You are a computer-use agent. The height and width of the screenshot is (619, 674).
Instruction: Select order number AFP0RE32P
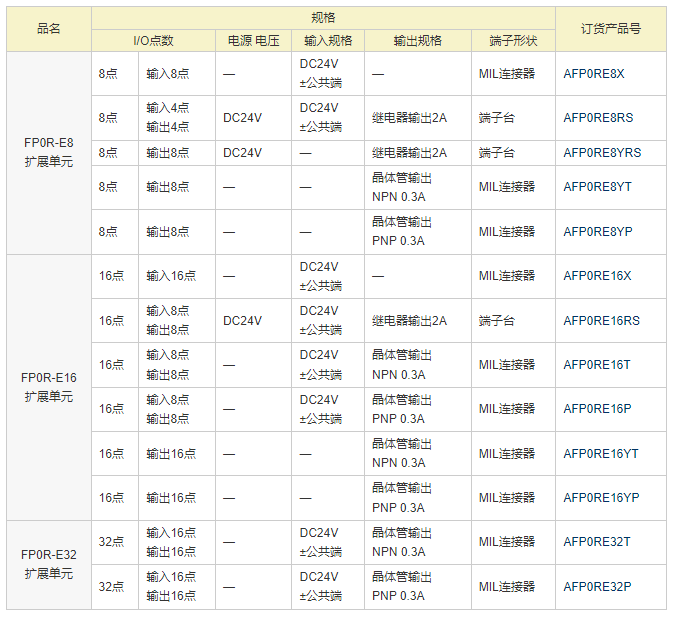click(597, 587)
